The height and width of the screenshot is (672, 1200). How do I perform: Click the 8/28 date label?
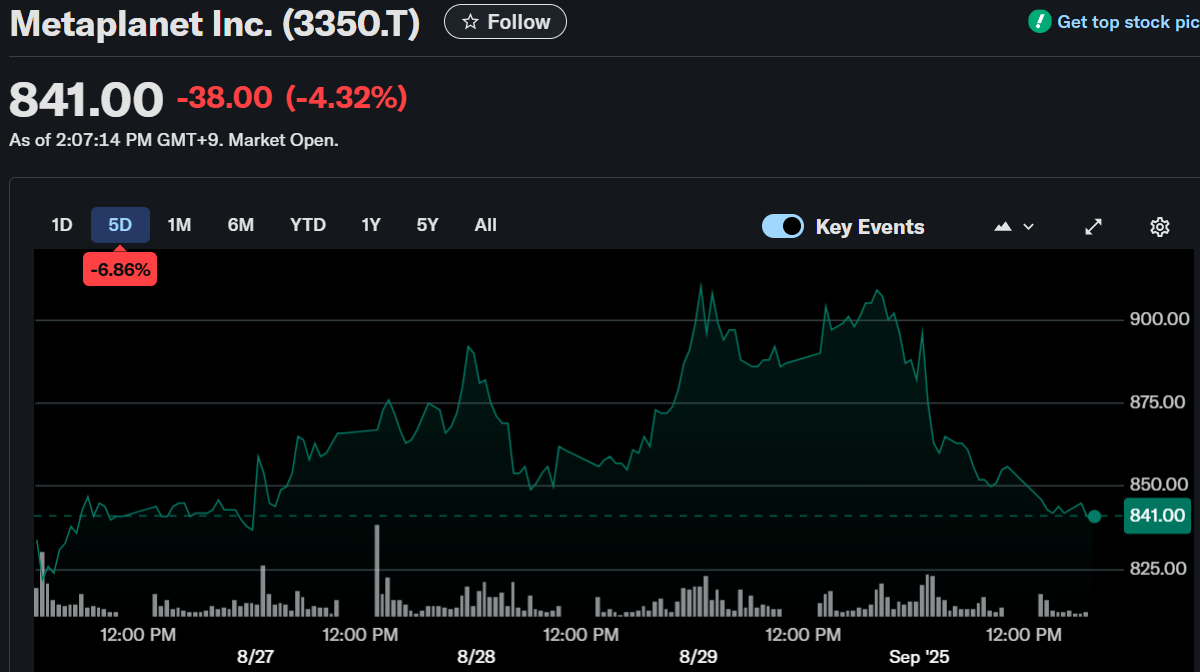click(x=476, y=657)
